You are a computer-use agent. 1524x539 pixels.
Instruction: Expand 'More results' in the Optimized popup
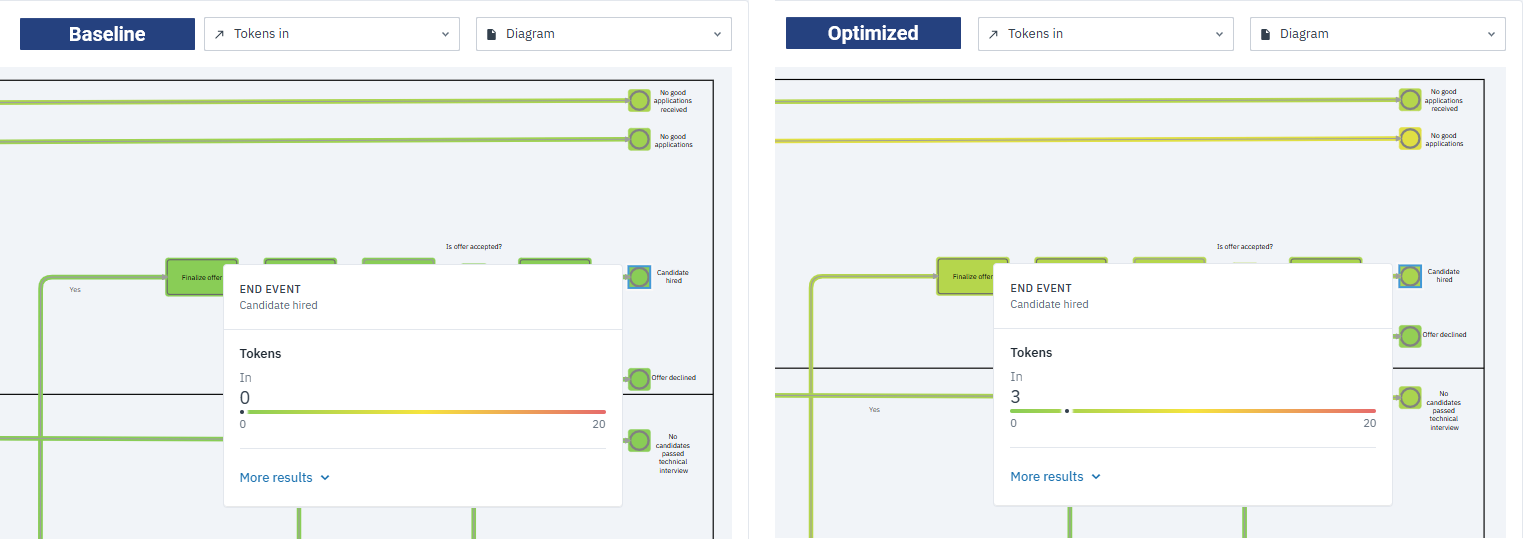pyautogui.click(x=1055, y=477)
